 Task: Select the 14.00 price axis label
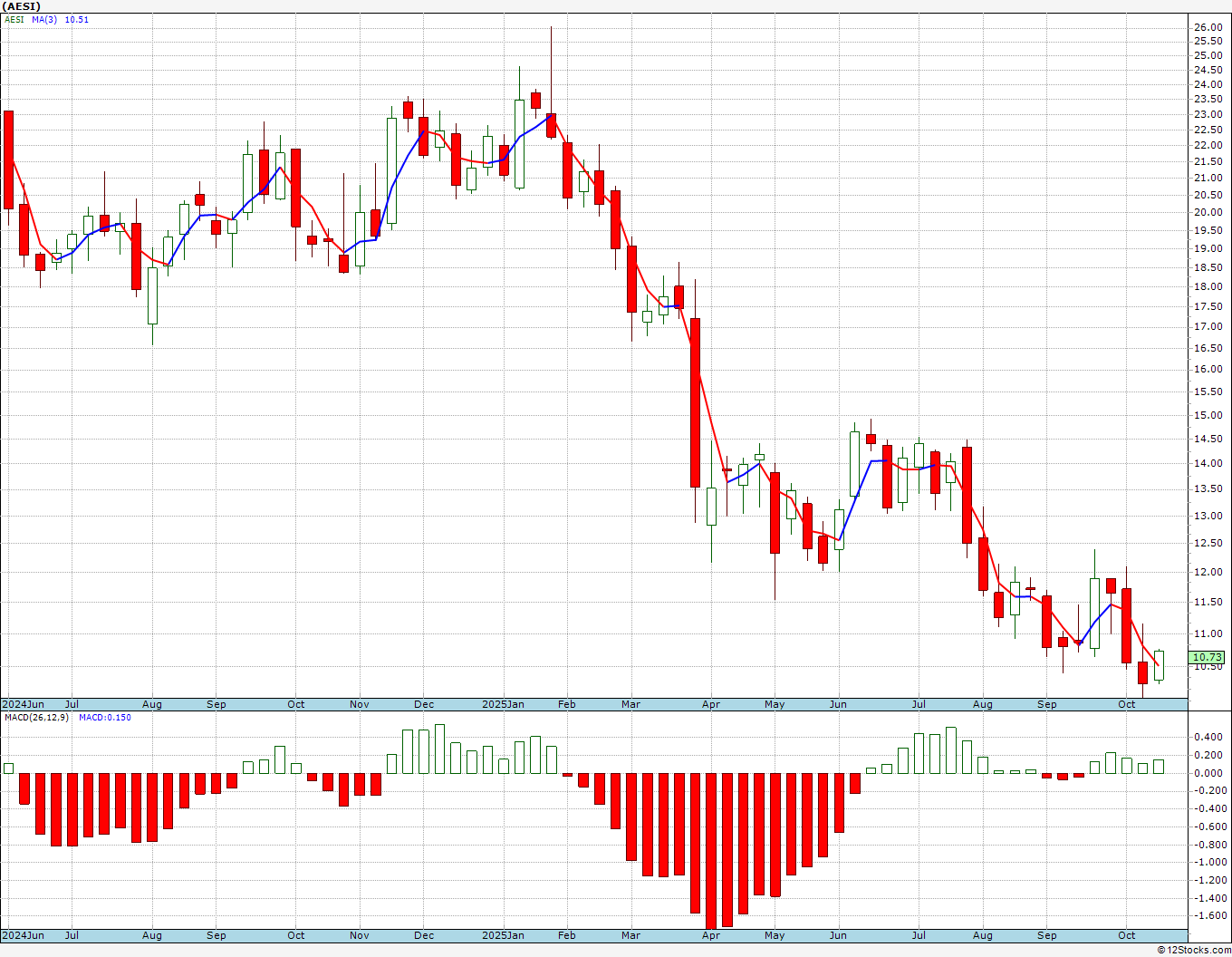pos(1208,463)
